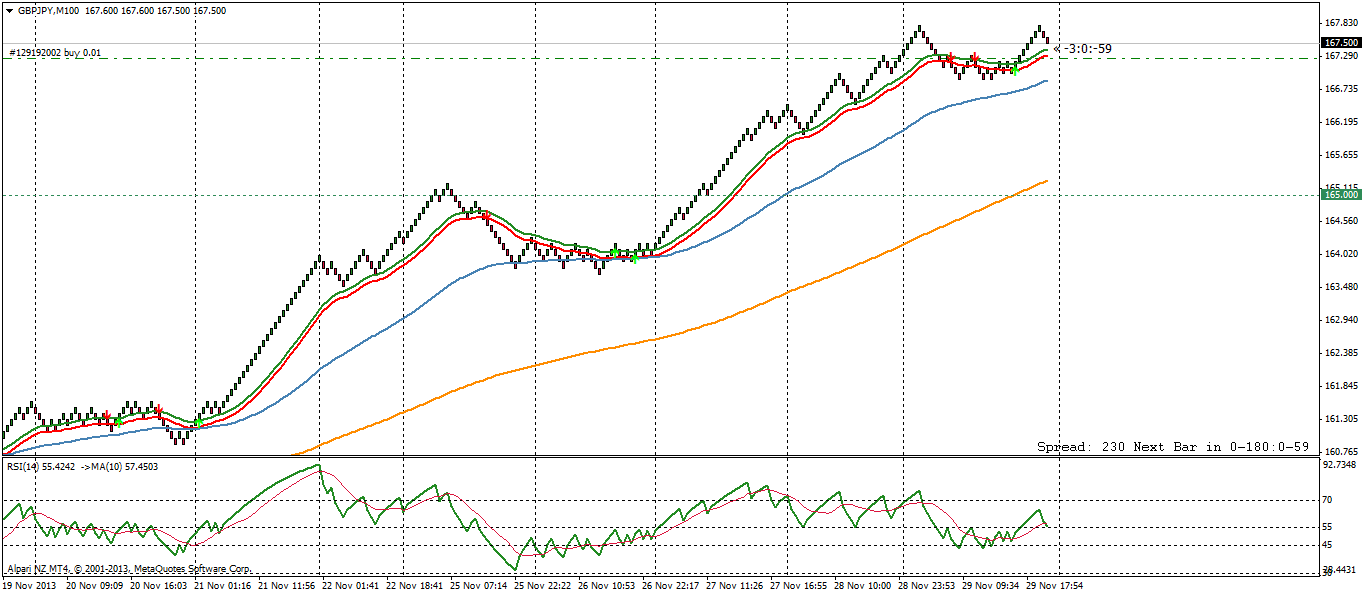The width and height of the screenshot is (1362, 594).
Task: Click the current price label 167.500
Action: (1340, 43)
